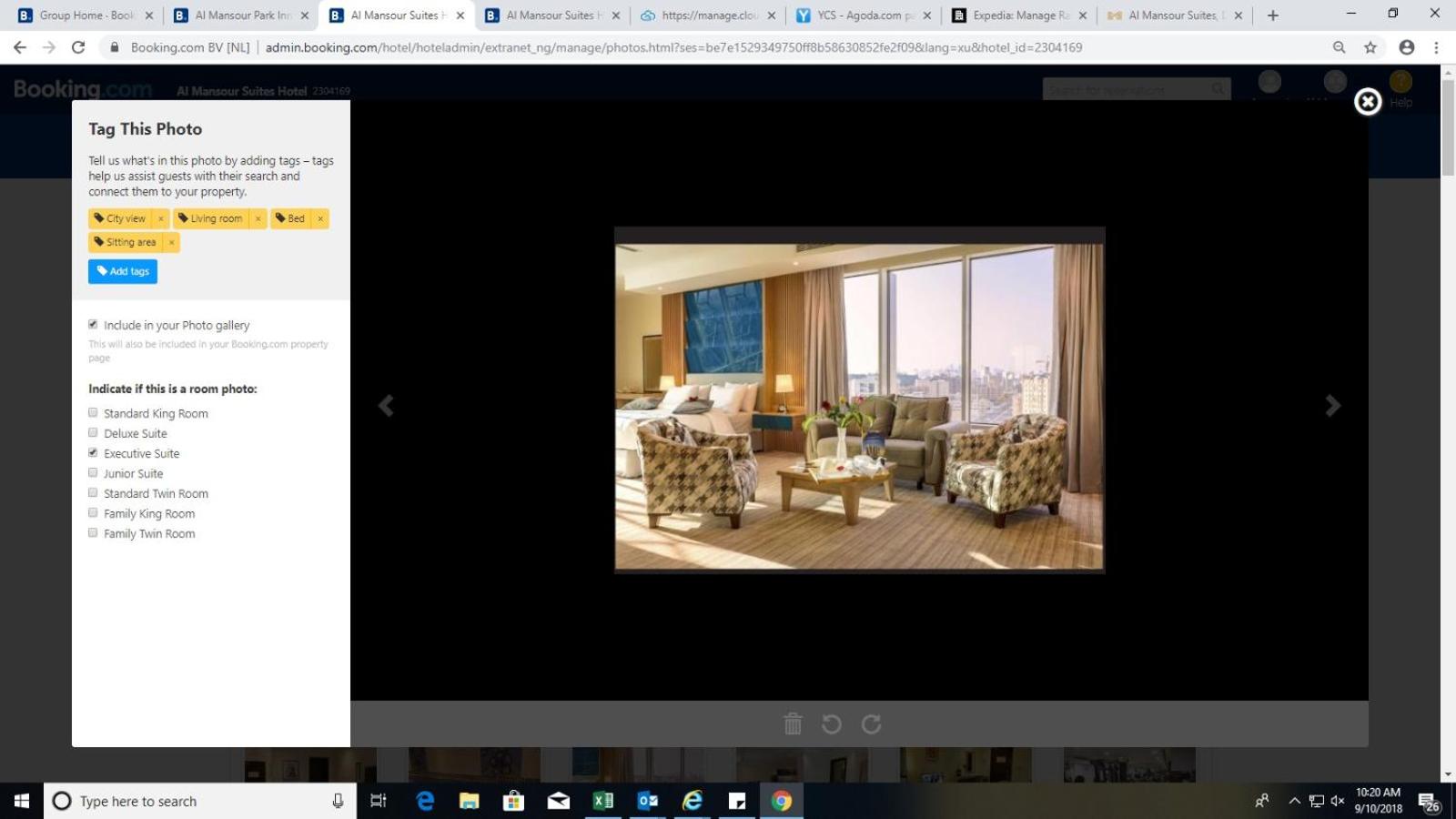Close the photo tagging overlay
Screen dimensions: 1456x819
point(1367,102)
